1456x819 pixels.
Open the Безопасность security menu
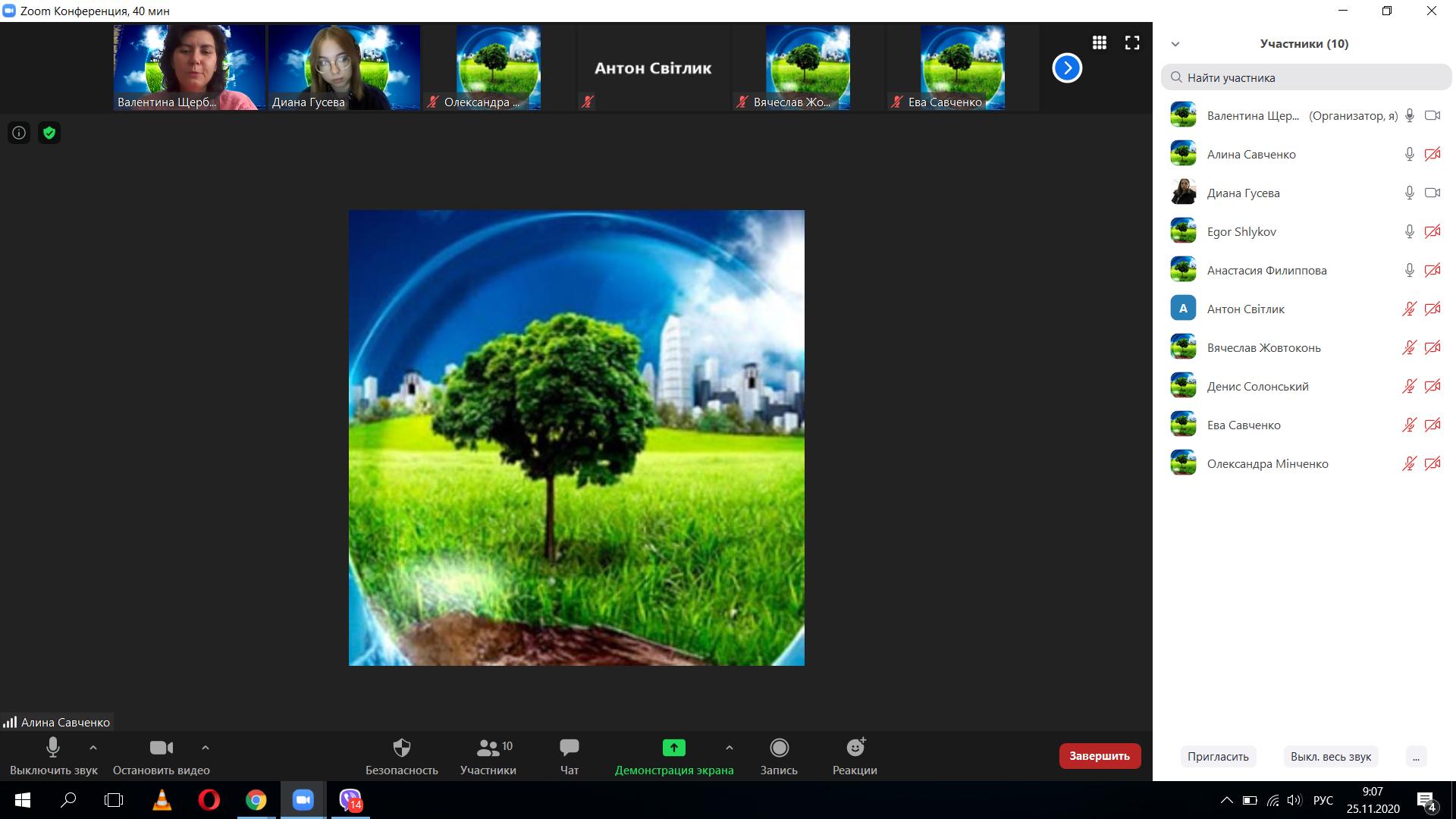click(x=401, y=755)
